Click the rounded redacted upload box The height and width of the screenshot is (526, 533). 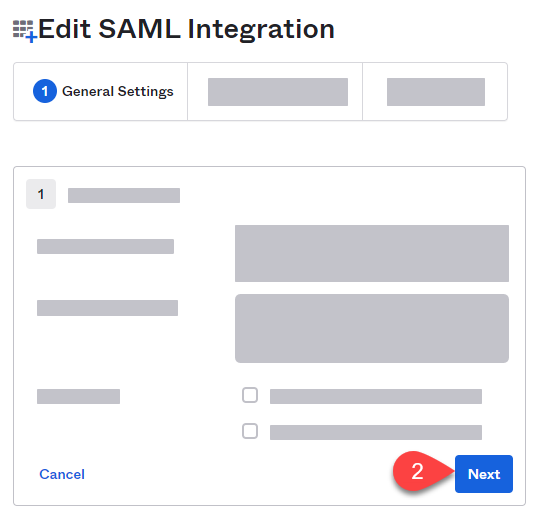[x=372, y=328]
